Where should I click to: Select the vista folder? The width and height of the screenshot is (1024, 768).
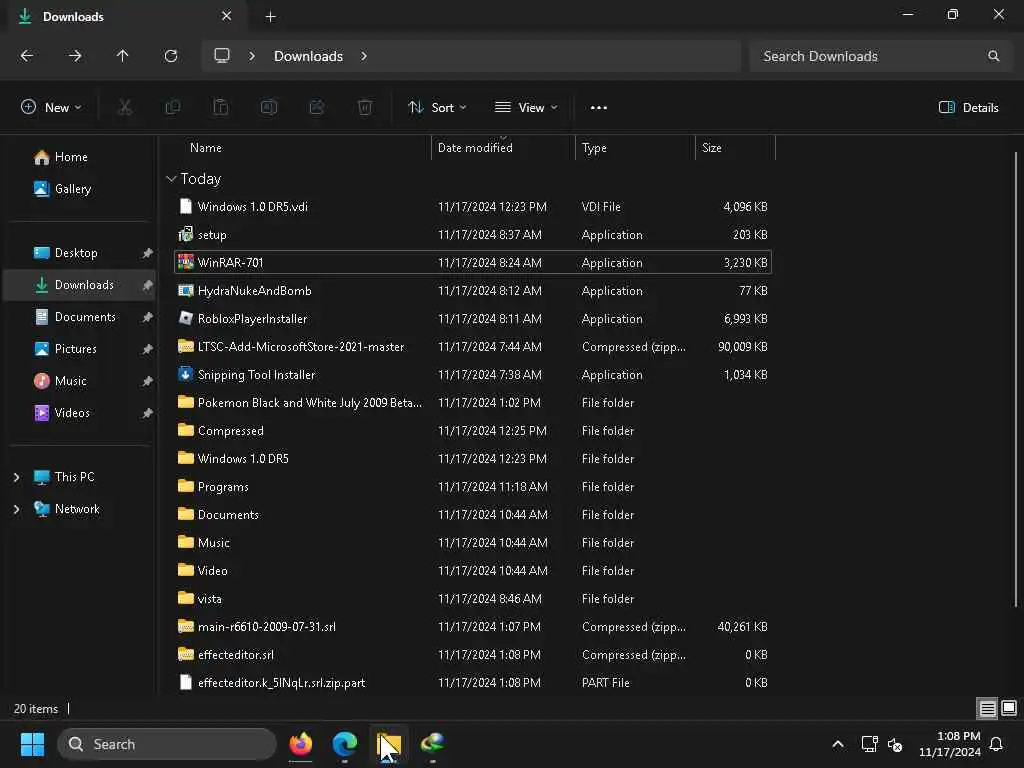(x=473, y=598)
